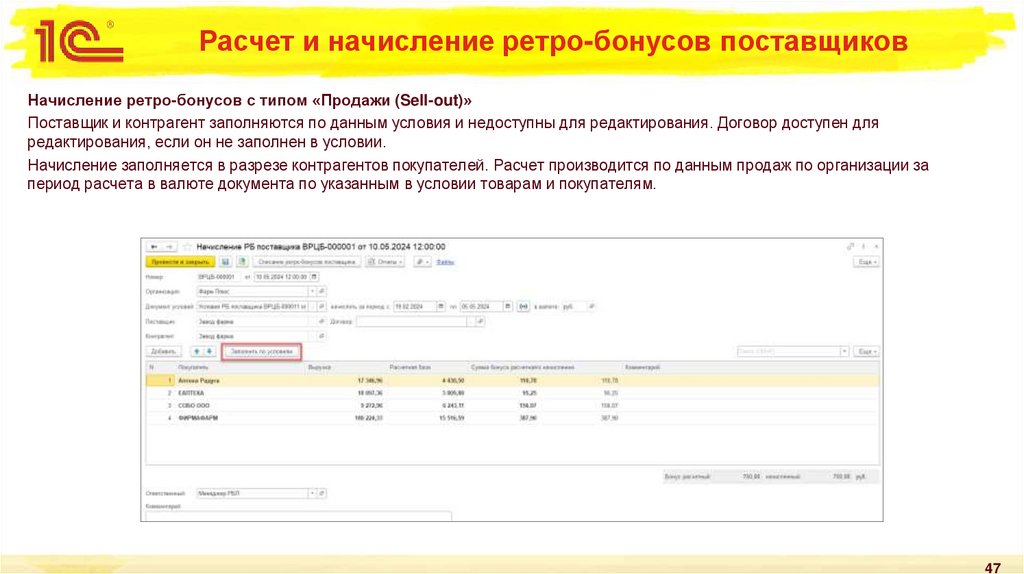Expand the Организация dropdown arrow
This screenshot has height=574, width=1024.
[312, 291]
